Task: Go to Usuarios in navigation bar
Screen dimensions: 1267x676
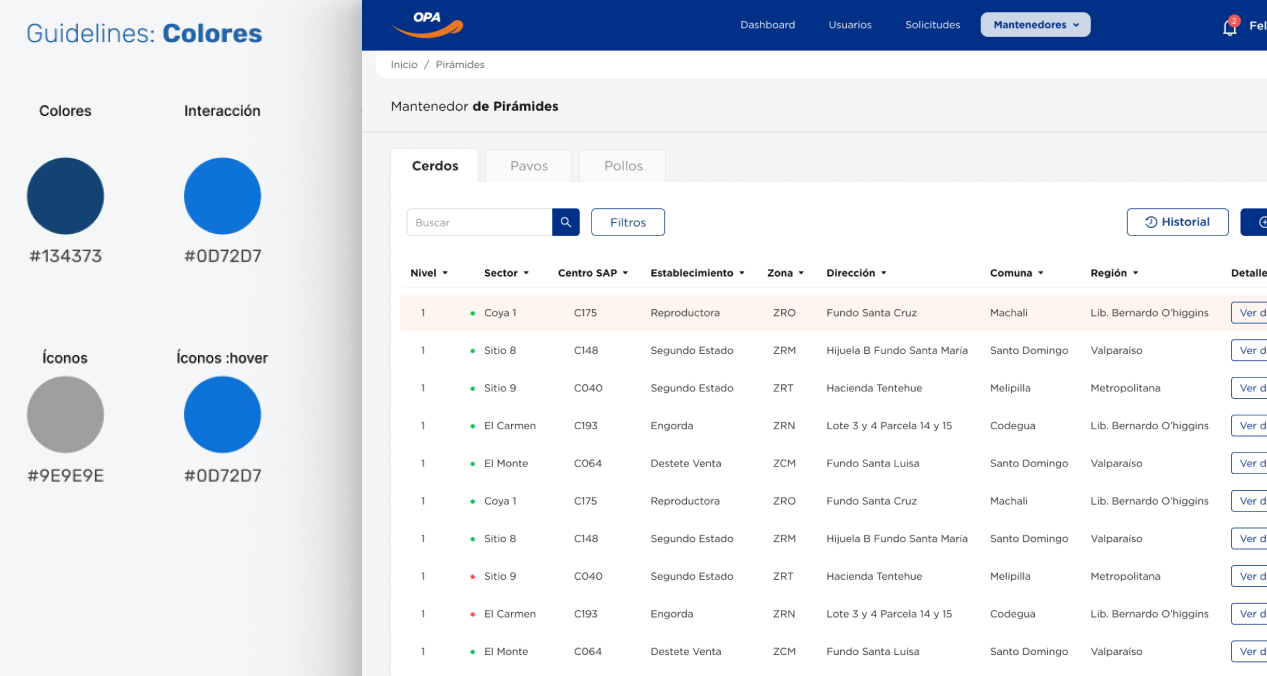Action: (x=850, y=25)
